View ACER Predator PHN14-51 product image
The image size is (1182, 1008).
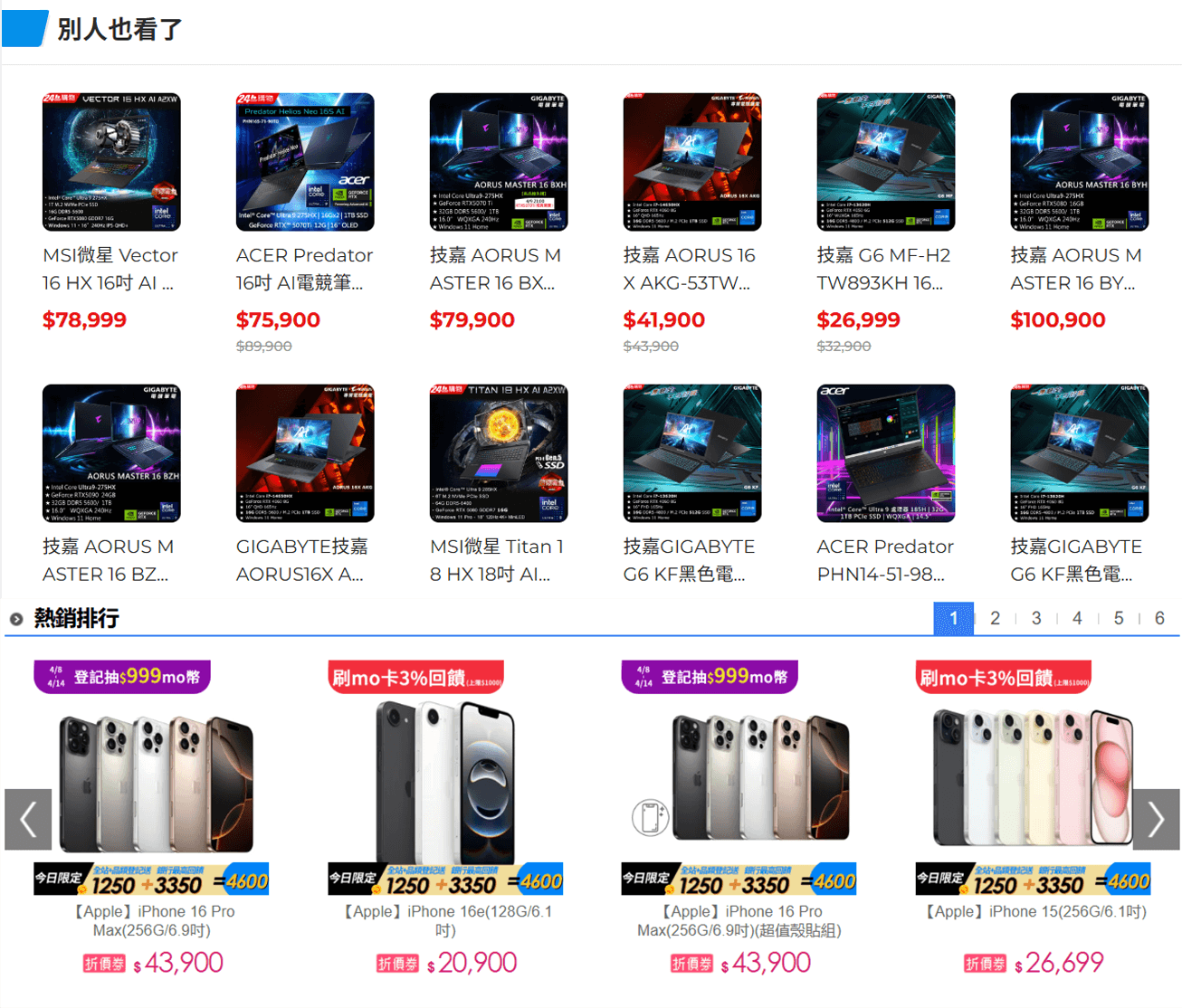pyautogui.click(x=886, y=453)
